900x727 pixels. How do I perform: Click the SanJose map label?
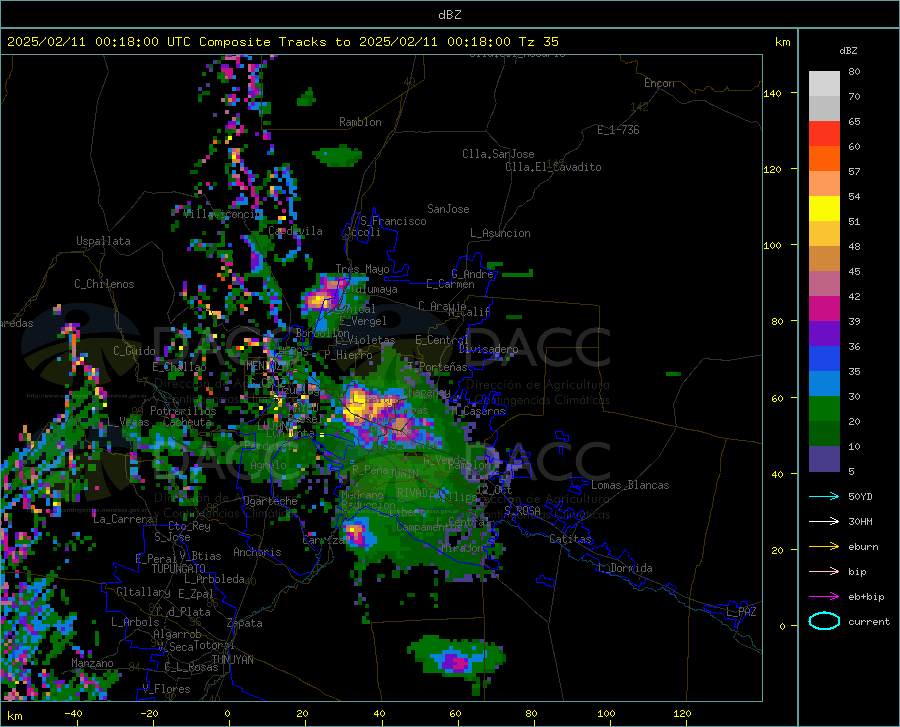coord(448,209)
